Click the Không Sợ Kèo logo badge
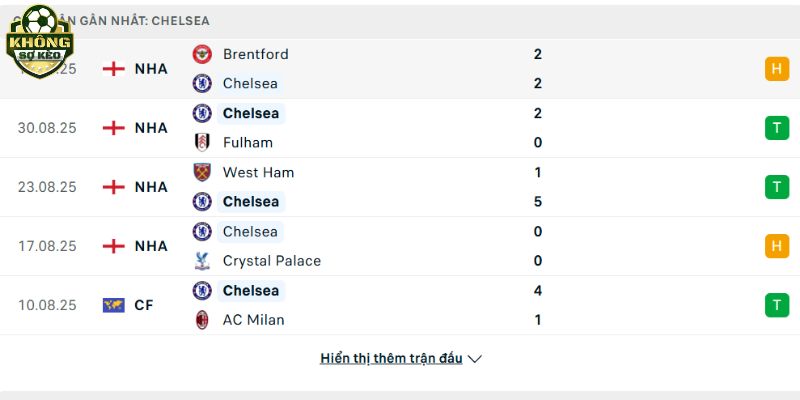The height and width of the screenshot is (400, 800). 39,41
